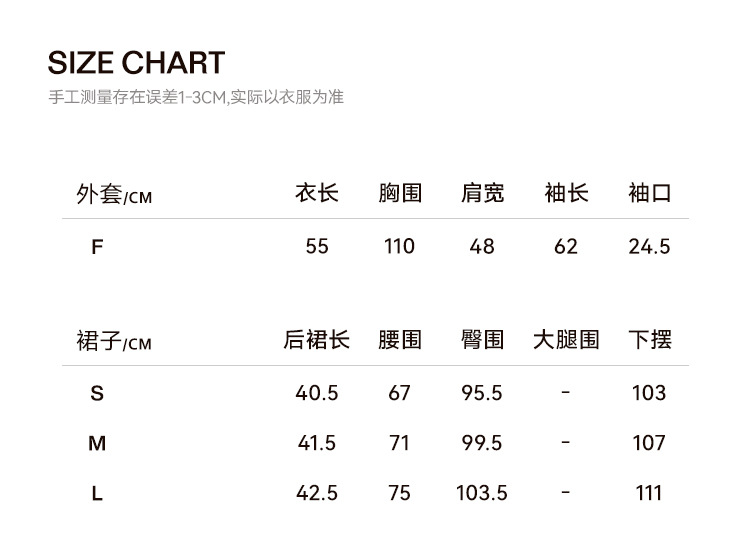Select the 肩宽 column header

pyautogui.click(x=482, y=193)
